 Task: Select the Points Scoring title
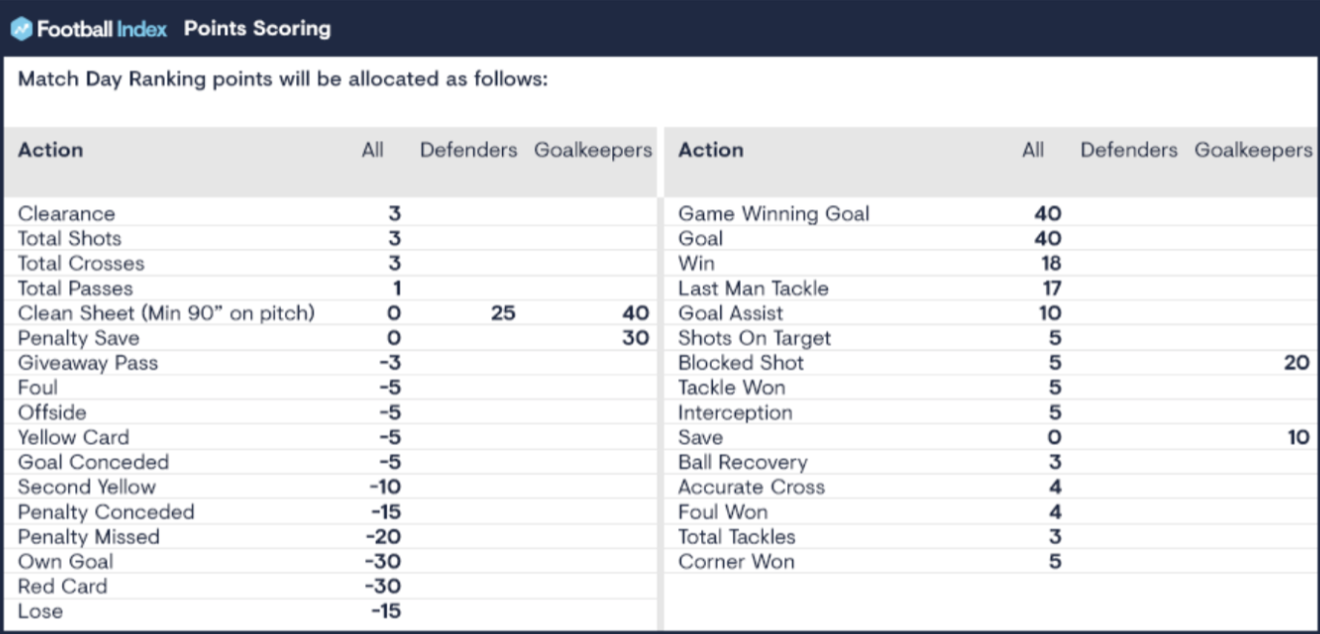pos(257,29)
